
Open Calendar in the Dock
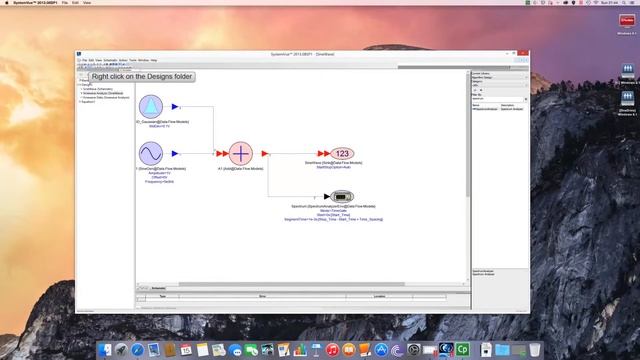tap(186, 350)
